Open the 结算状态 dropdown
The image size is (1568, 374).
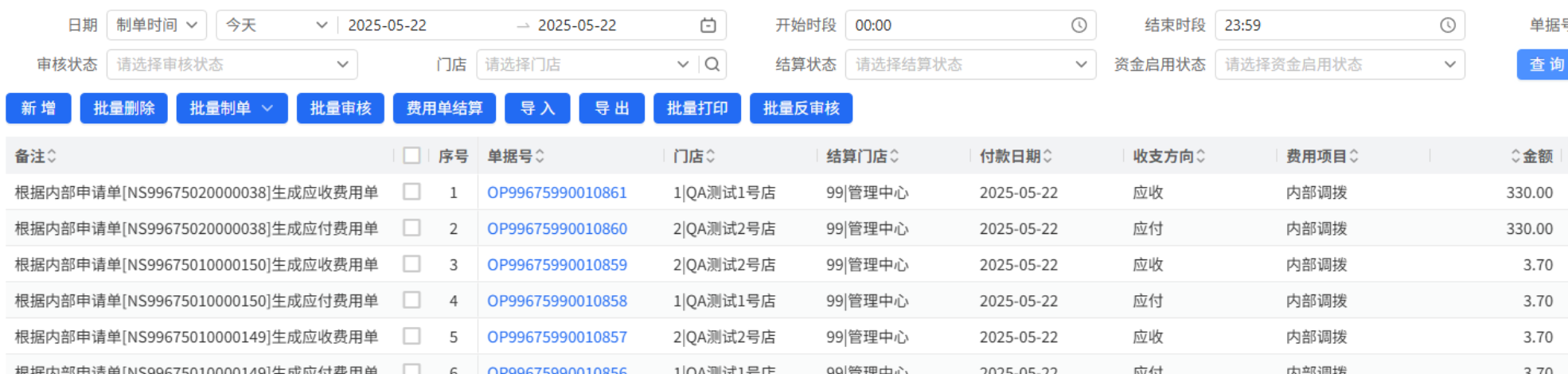click(970, 64)
